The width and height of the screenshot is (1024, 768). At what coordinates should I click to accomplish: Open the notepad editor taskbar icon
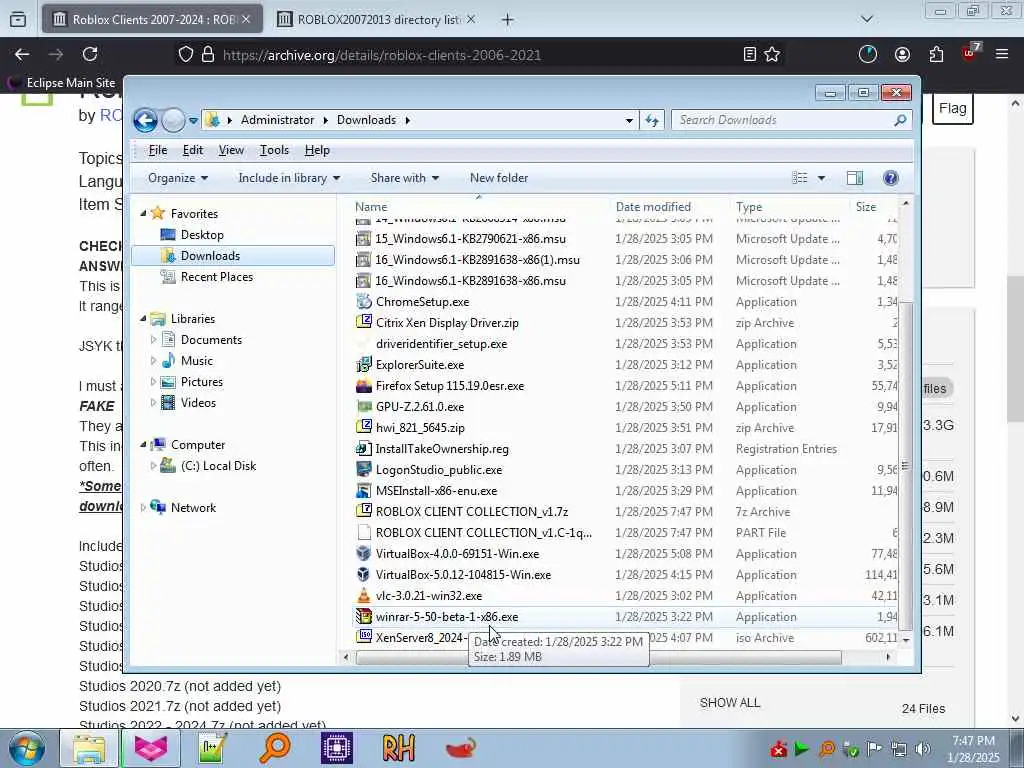point(213,748)
